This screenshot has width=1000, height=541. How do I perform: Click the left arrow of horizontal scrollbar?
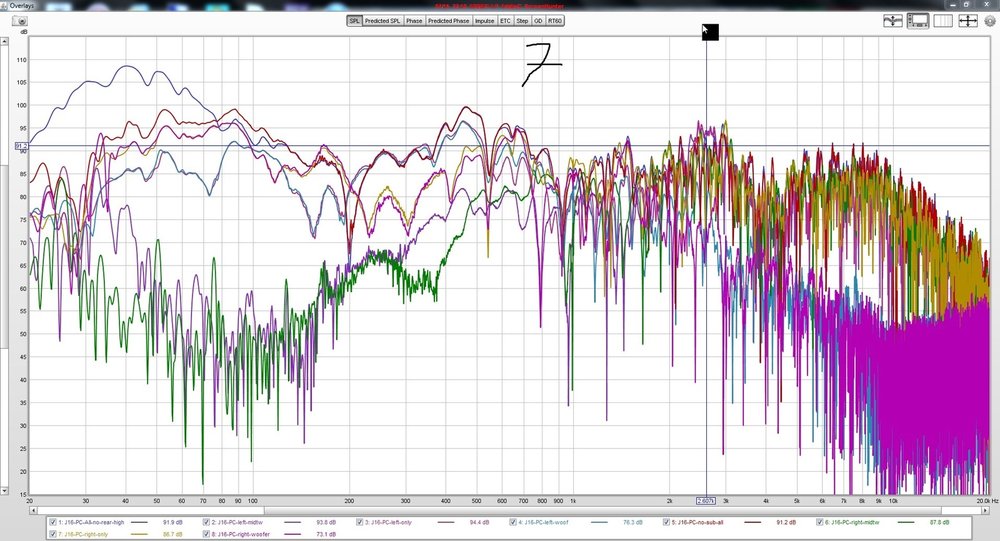pos(33,510)
